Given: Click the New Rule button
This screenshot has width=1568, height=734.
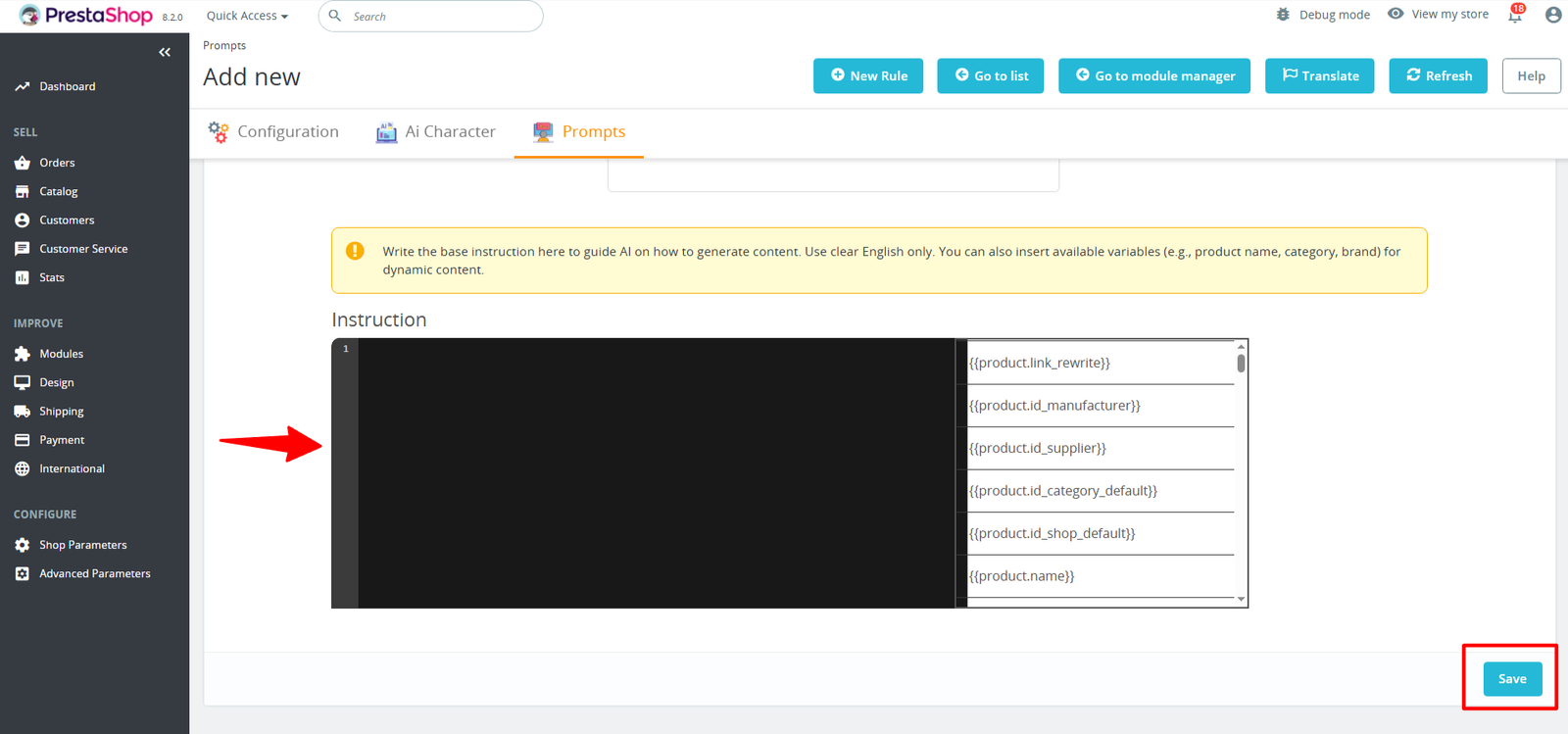Looking at the screenshot, I should pos(868,75).
